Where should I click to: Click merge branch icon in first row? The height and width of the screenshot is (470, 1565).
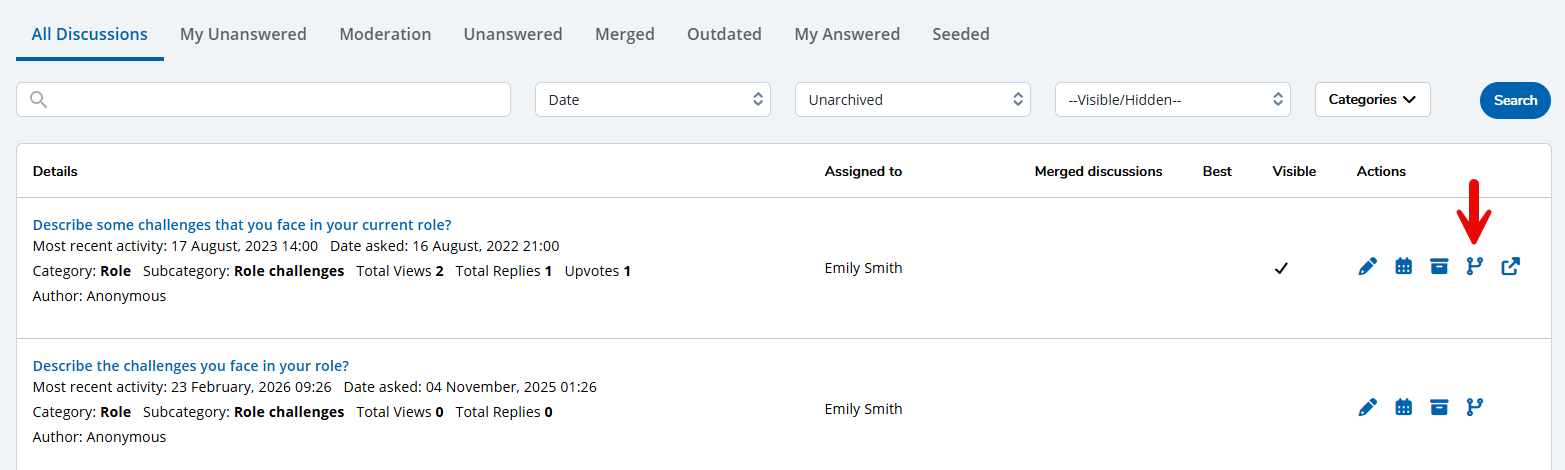1475,266
